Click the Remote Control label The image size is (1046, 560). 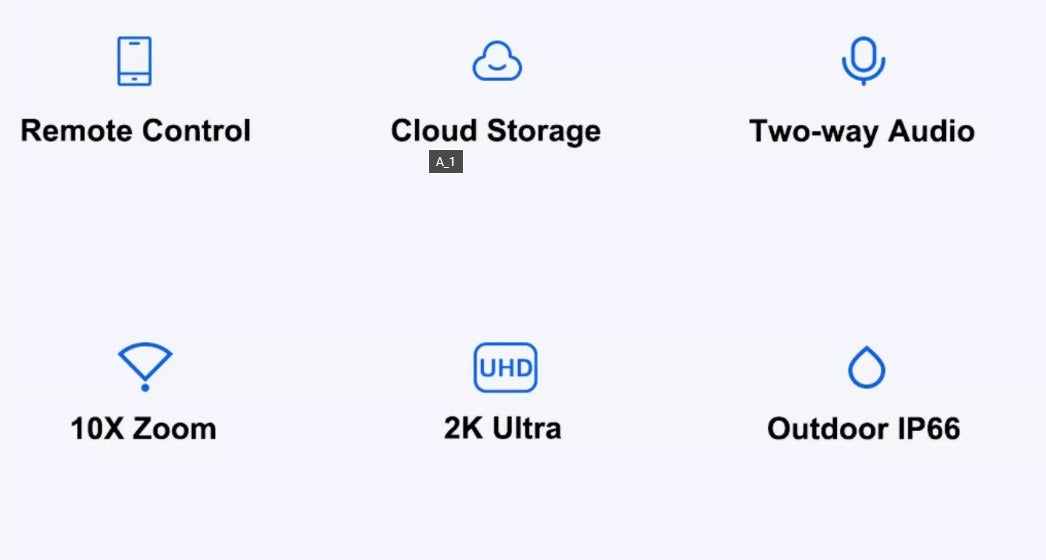(x=135, y=131)
